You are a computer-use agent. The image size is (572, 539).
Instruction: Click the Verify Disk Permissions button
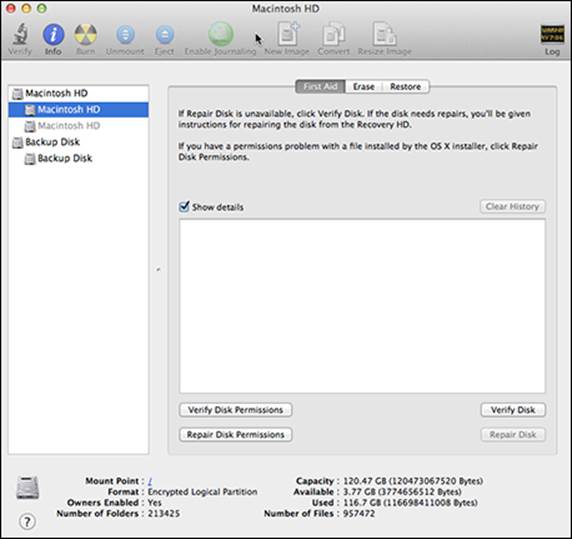235,410
